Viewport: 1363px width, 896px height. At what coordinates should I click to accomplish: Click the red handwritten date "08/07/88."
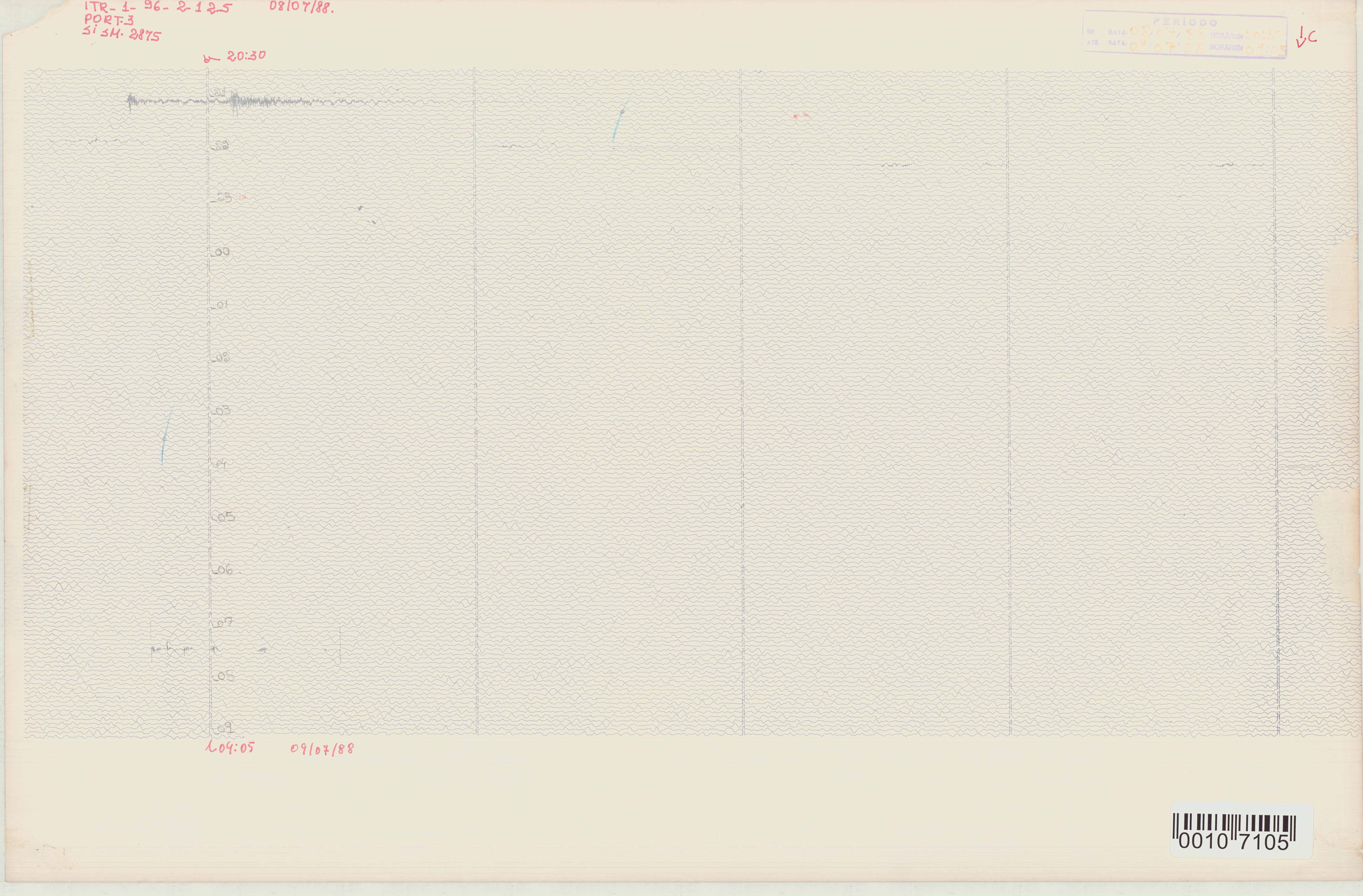tap(302, 7)
